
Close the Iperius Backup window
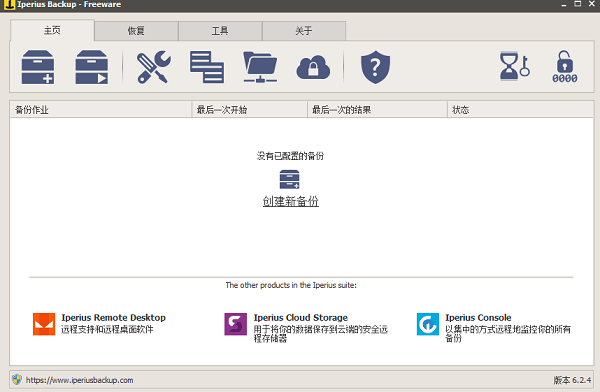[592, 4]
